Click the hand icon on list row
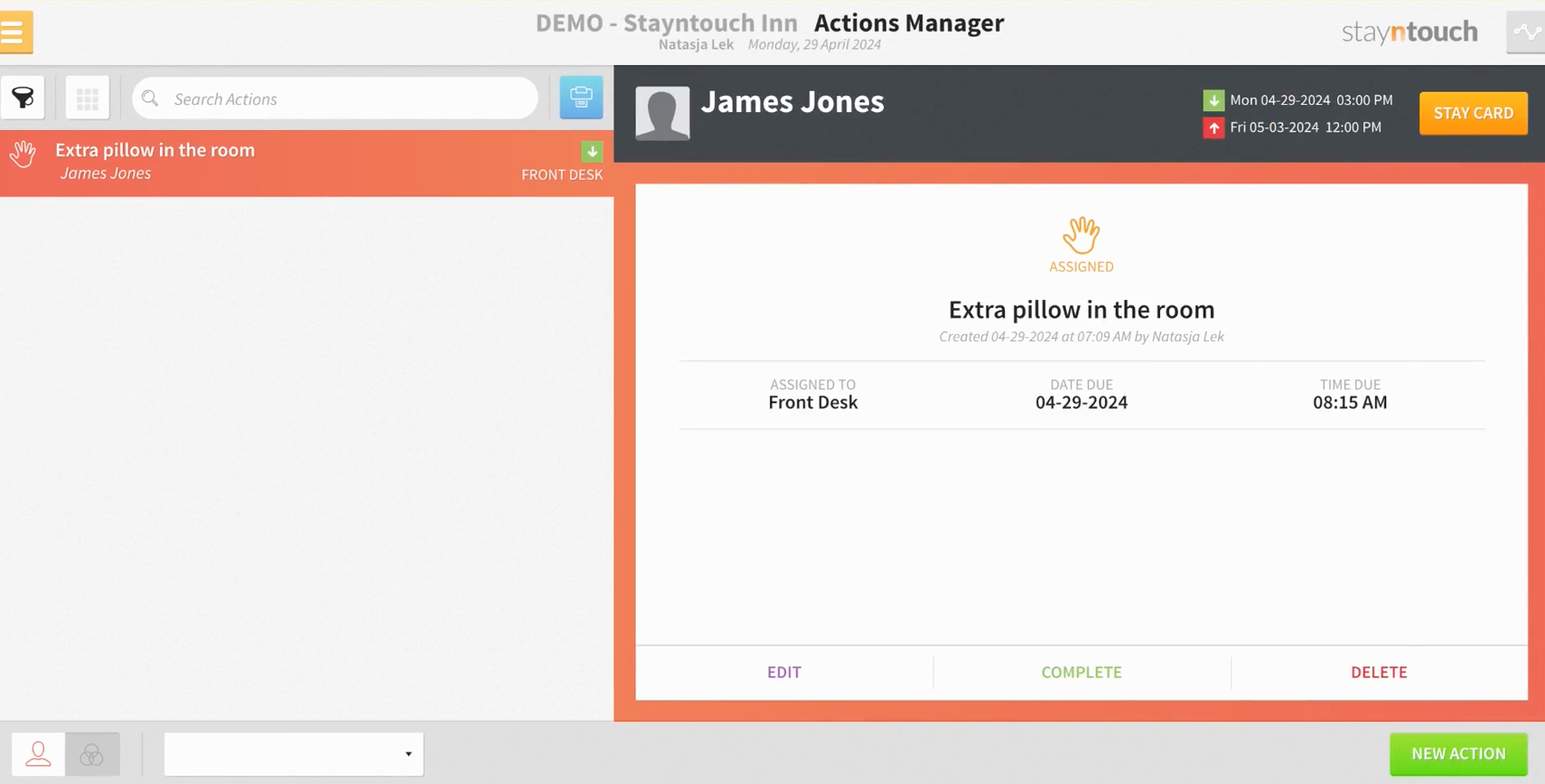This screenshot has width=1545, height=784. pyautogui.click(x=23, y=154)
